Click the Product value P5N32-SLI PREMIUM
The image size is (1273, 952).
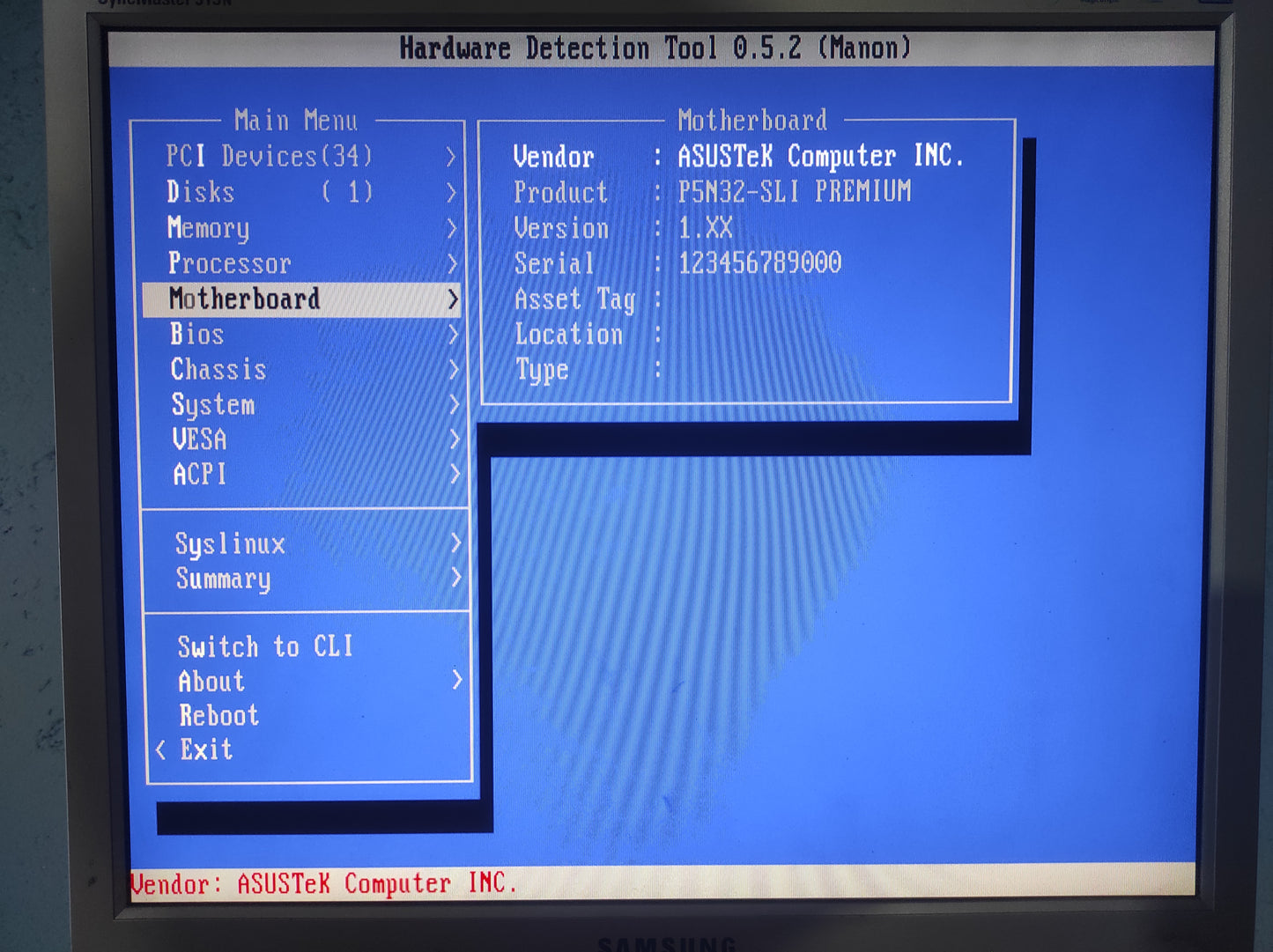794,191
